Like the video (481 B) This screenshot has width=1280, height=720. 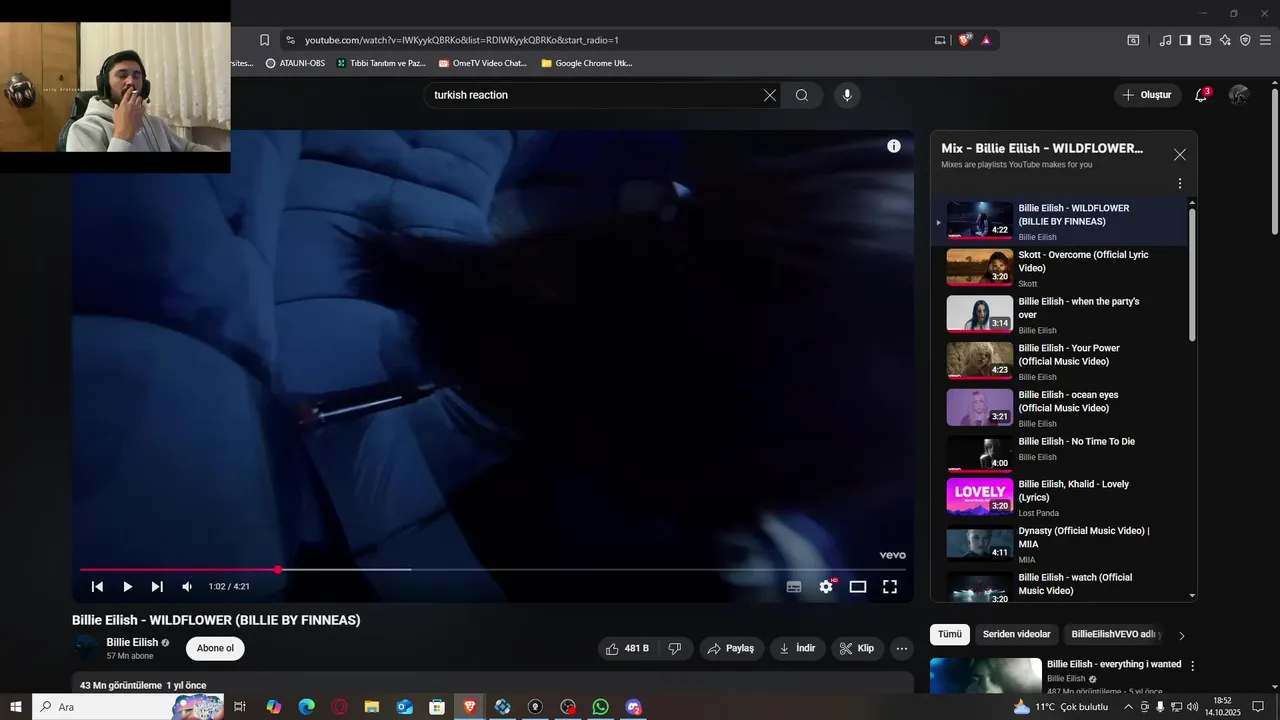[627, 648]
